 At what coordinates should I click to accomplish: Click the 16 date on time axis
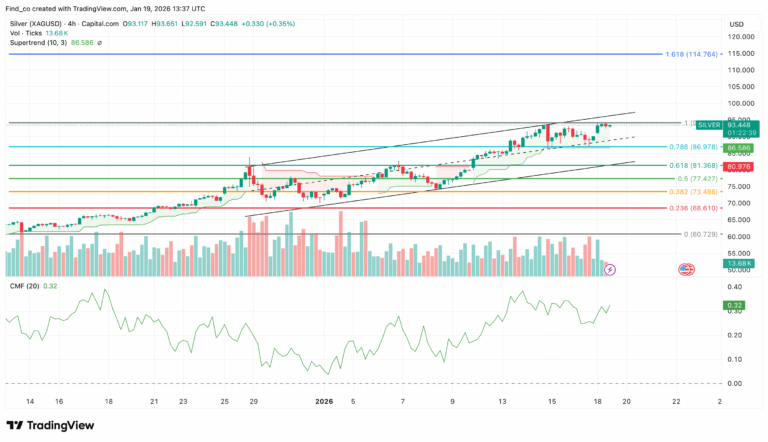coord(59,401)
